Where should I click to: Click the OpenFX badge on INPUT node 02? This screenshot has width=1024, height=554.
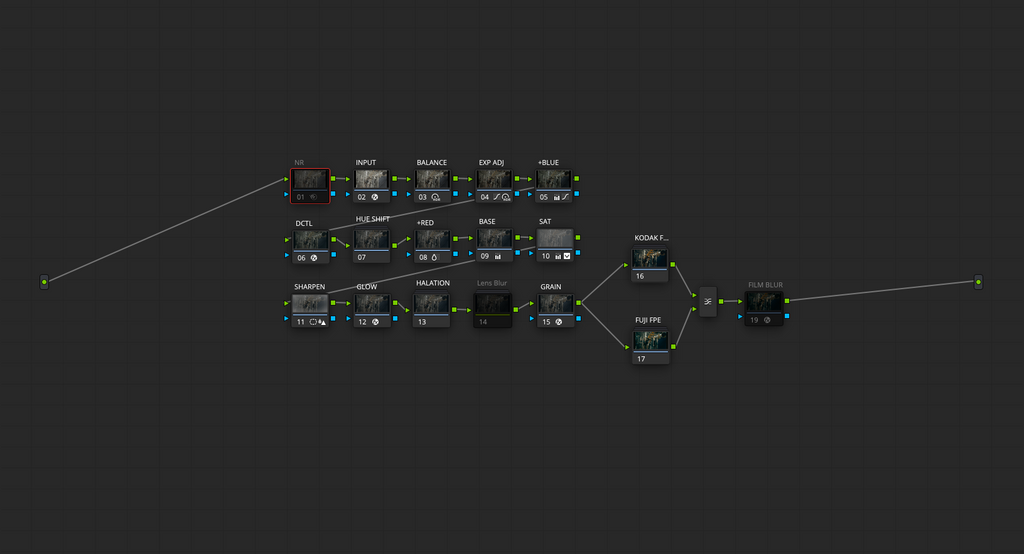pyautogui.click(x=375, y=197)
